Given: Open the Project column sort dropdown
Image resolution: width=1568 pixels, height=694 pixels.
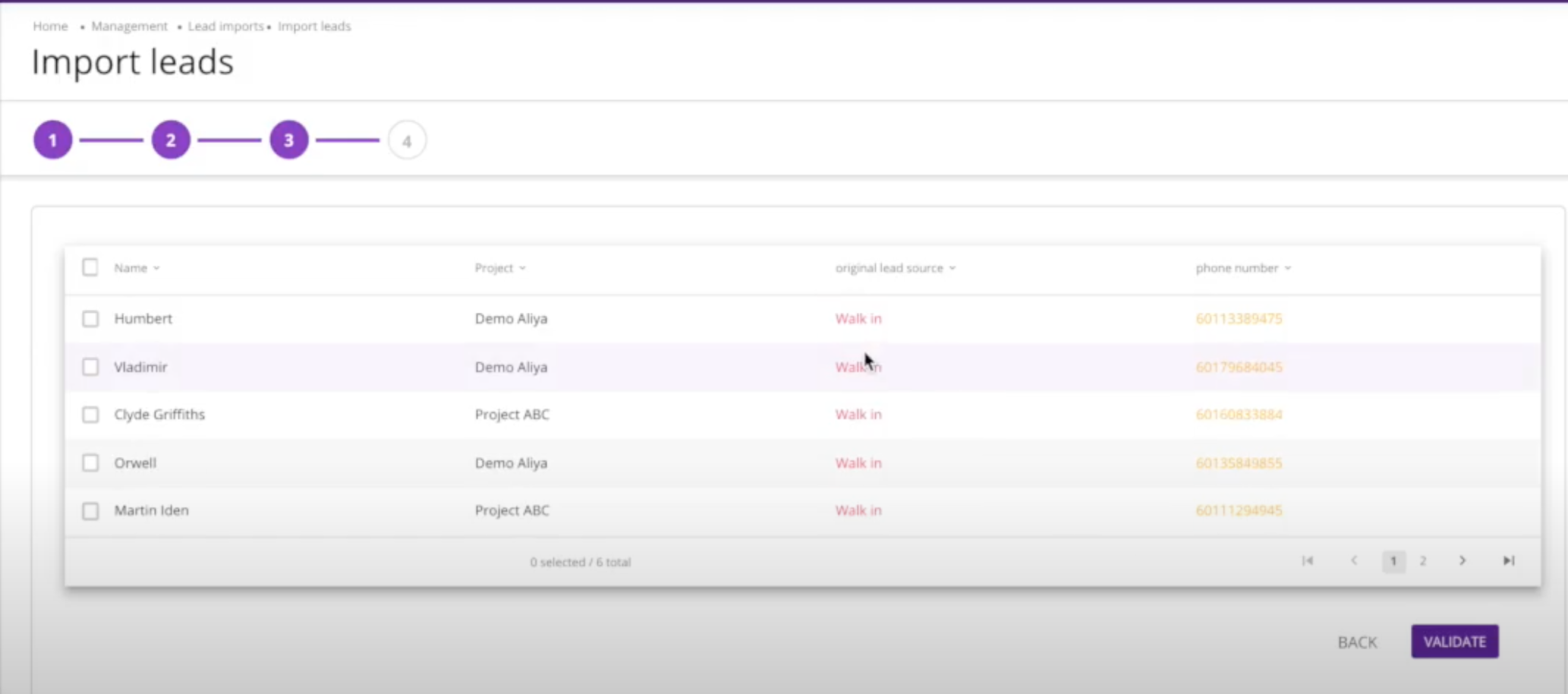Looking at the screenshot, I should coord(522,268).
